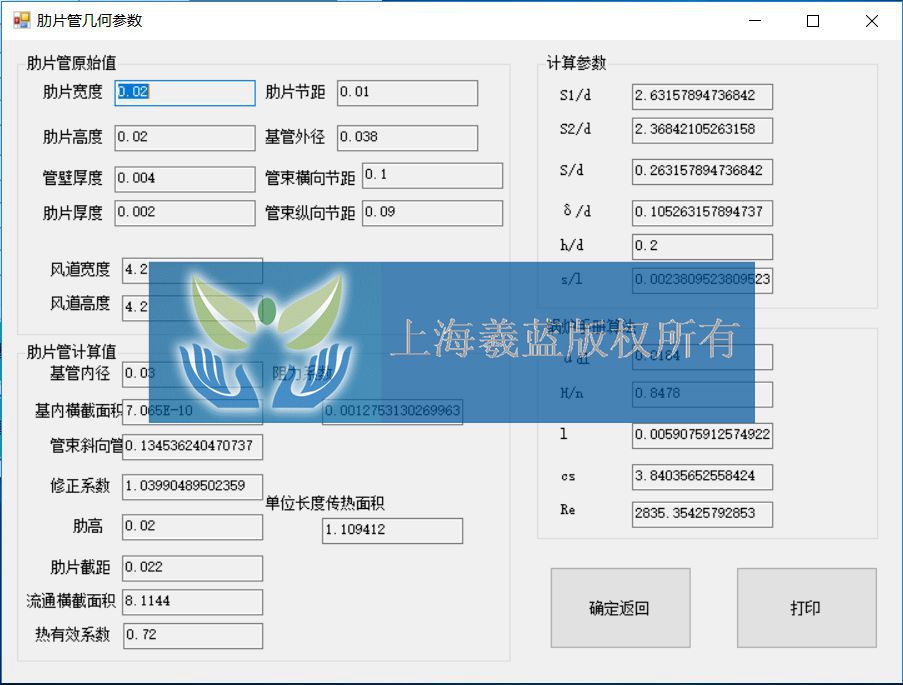Focus the 热有效系数 input field
The image size is (903, 685).
tap(192, 636)
